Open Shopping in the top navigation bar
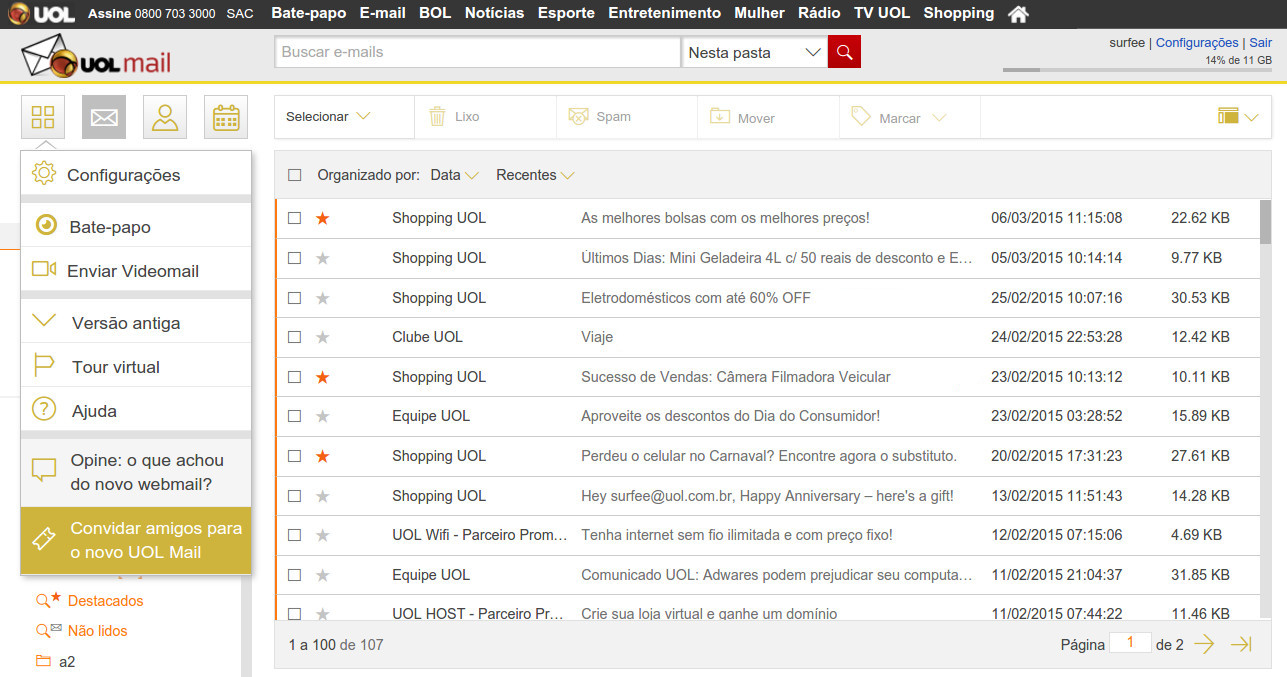This screenshot has height=677, width=1287. pos(958,13)
